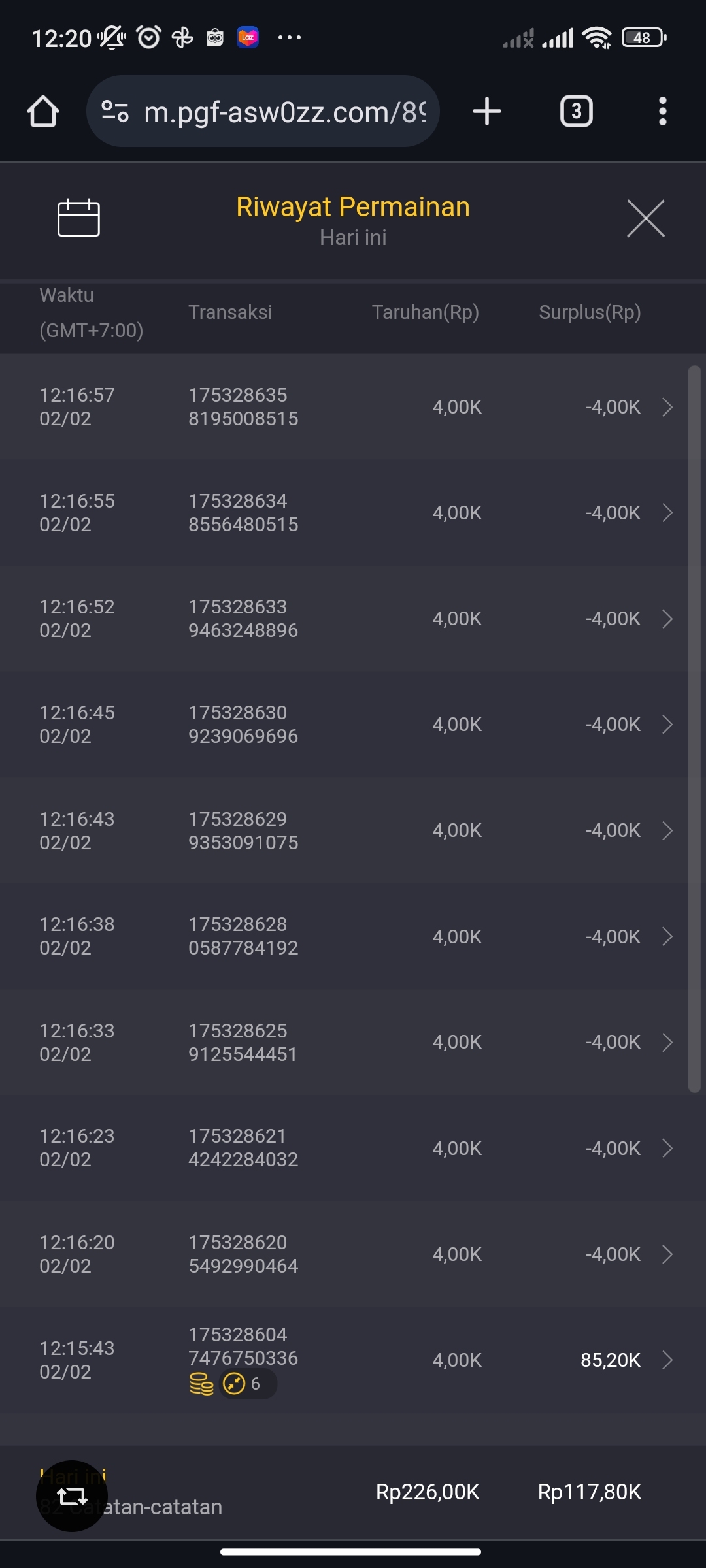Viewport: 706px width, 1568px height.
Task: Expand the 12:16:33 transaction chevron
Action: [667, 1042]
